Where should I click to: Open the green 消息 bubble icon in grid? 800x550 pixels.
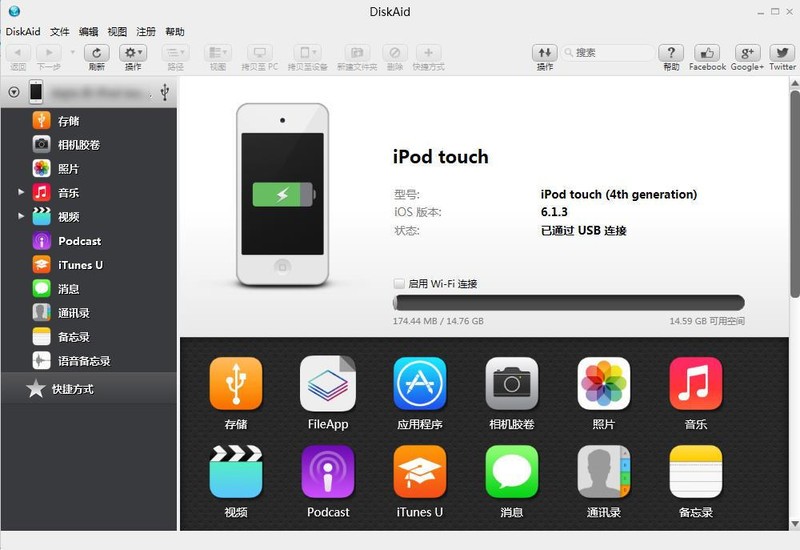coord(512,471)
